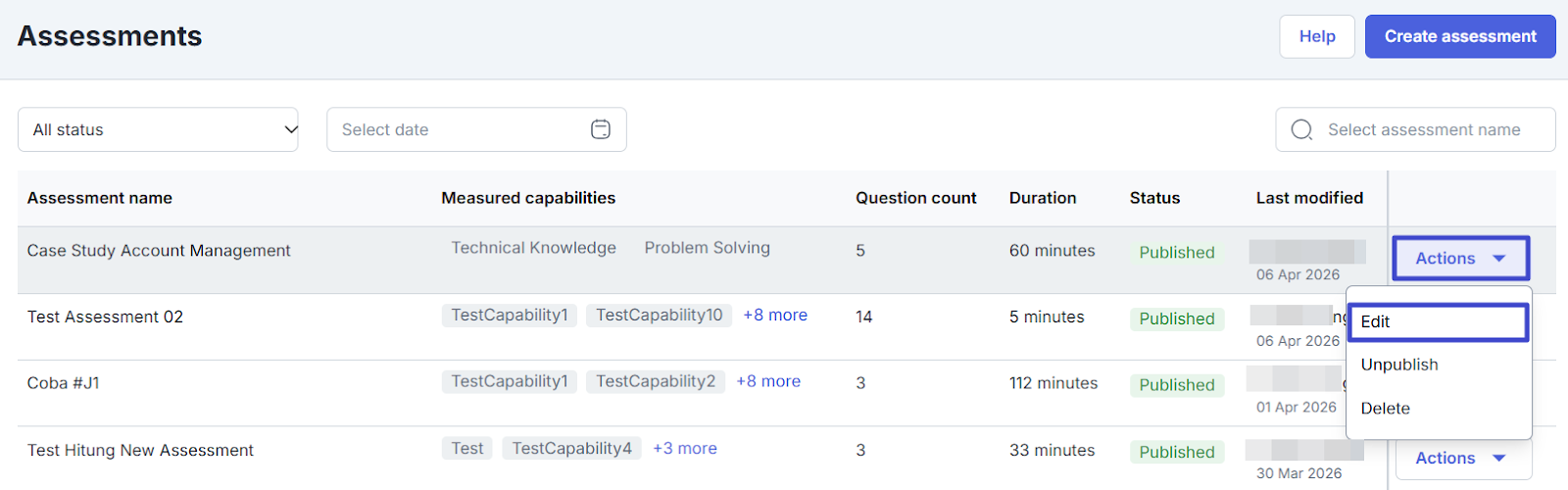The width and height of the screenshot is (1568, 490).
Task: Click the Technical Knowledge capability tag
Action: pos(533,248)
